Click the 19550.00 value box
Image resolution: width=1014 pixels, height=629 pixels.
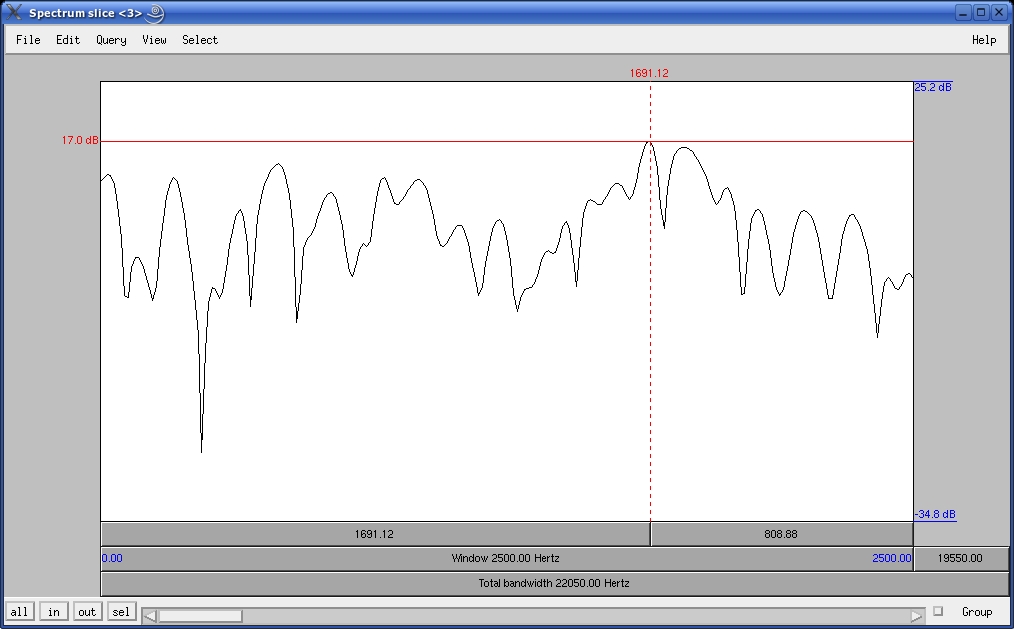click(x=960, y=558)
